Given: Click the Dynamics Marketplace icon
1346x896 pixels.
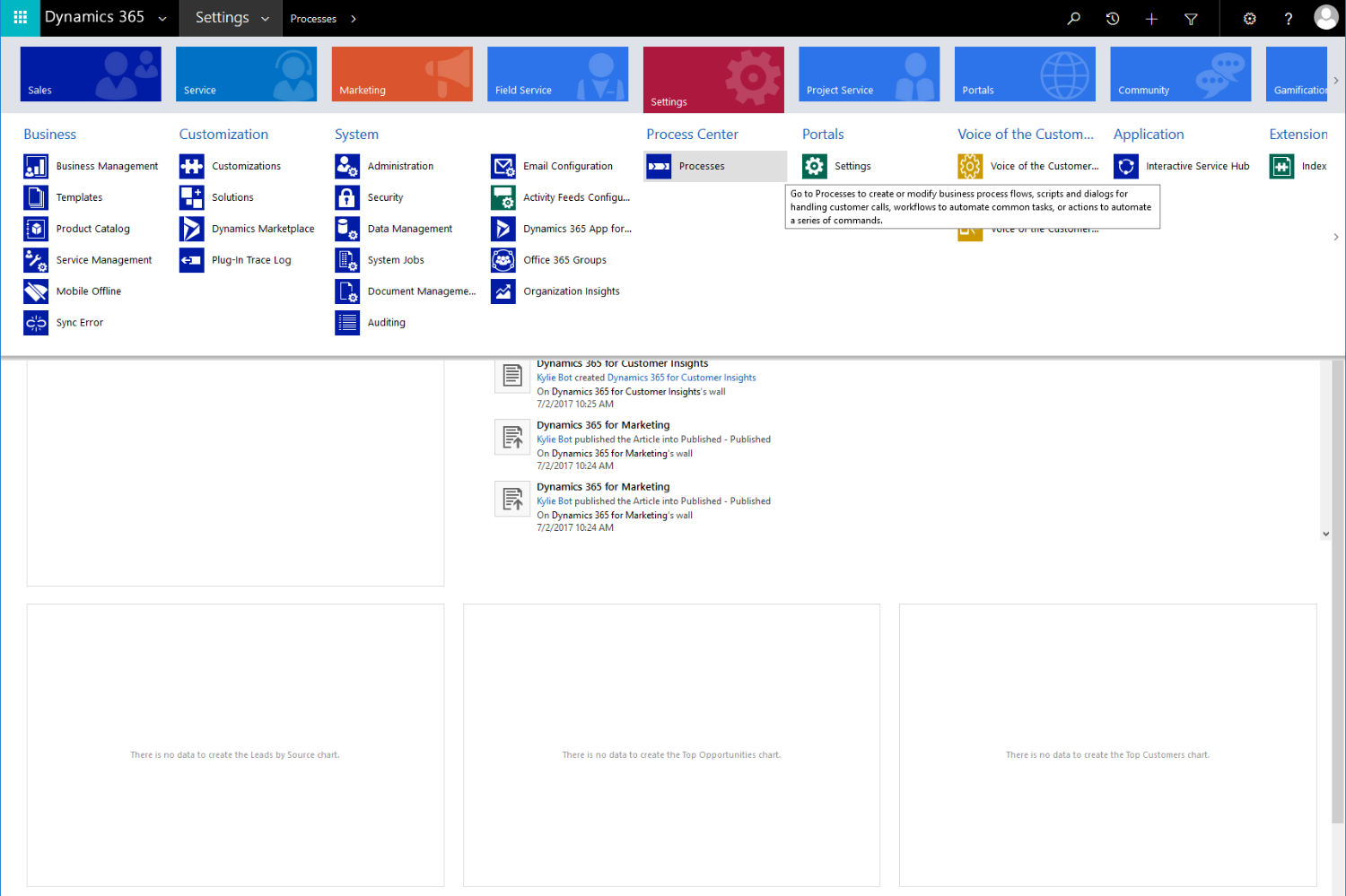Looking at the screenshot, I should (191, 229).
